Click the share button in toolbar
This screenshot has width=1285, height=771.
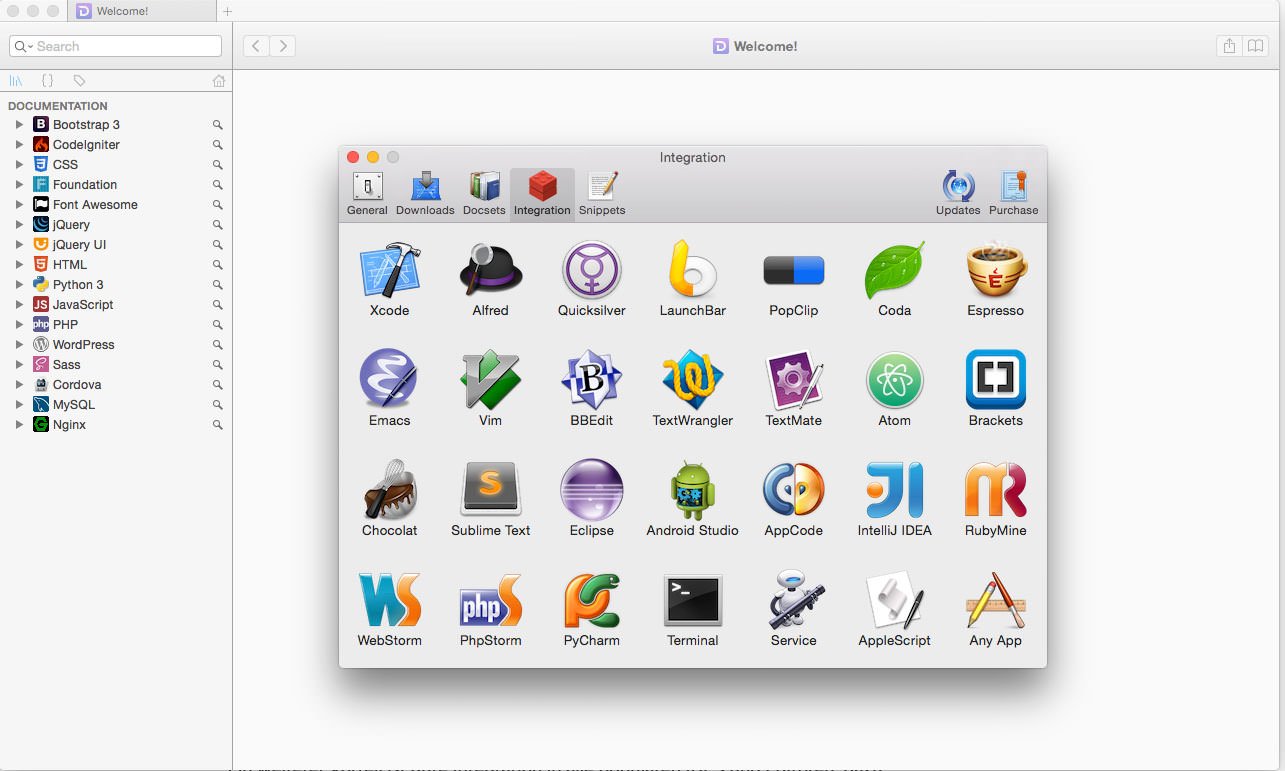point(1229,46)
